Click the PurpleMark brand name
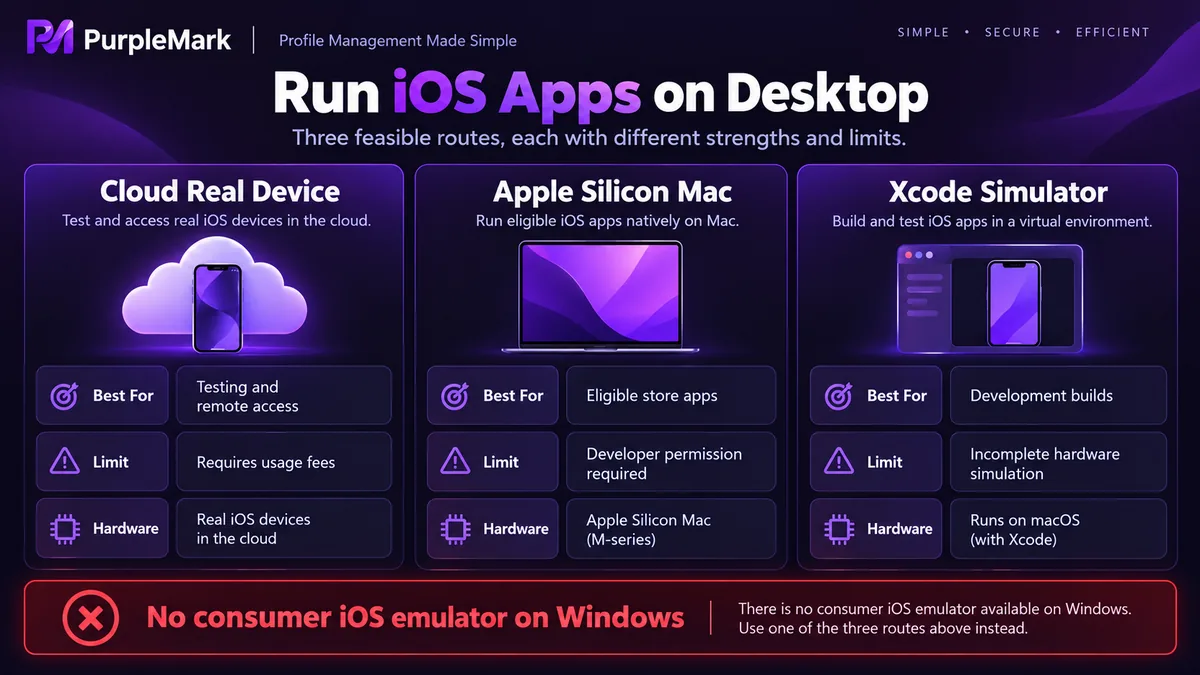Image resolution: width=1200 pixels, height=675 pixels. coord(158,41)
